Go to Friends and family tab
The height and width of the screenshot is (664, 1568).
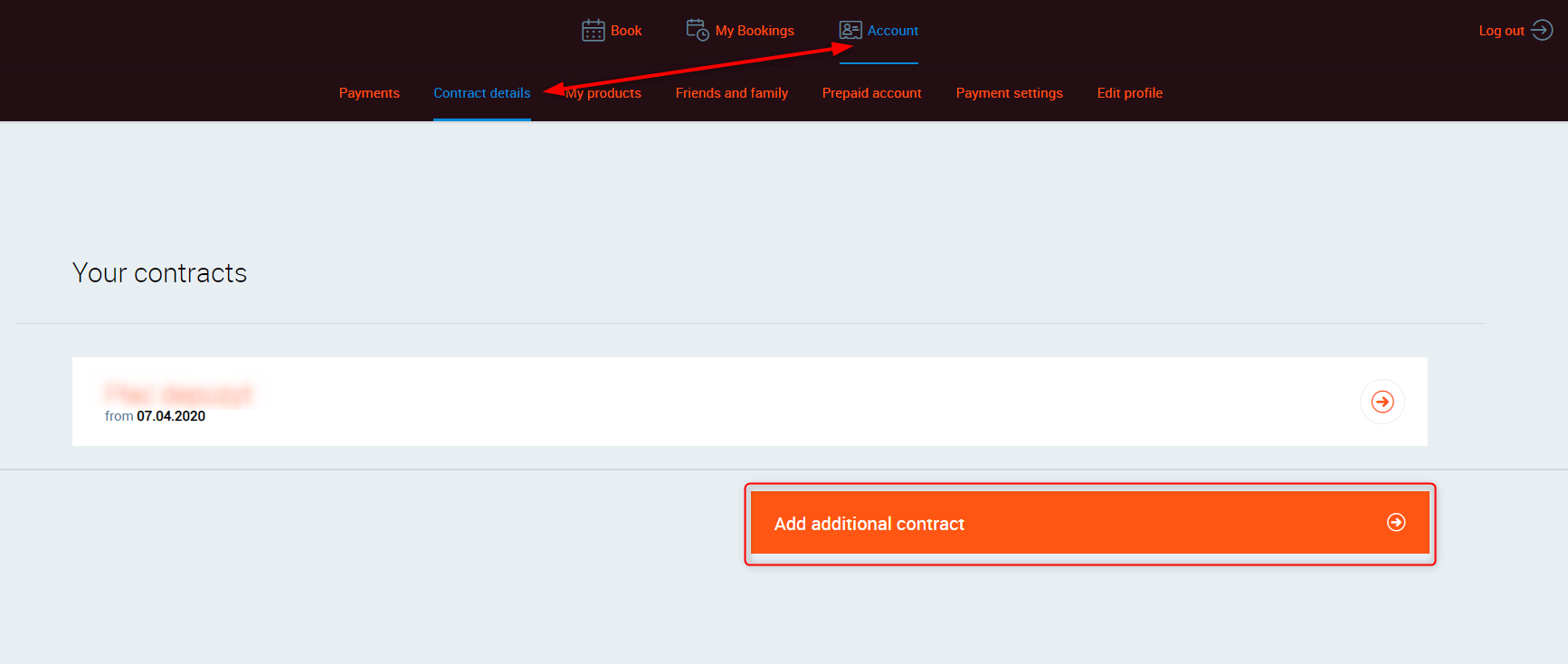point(731,93)
